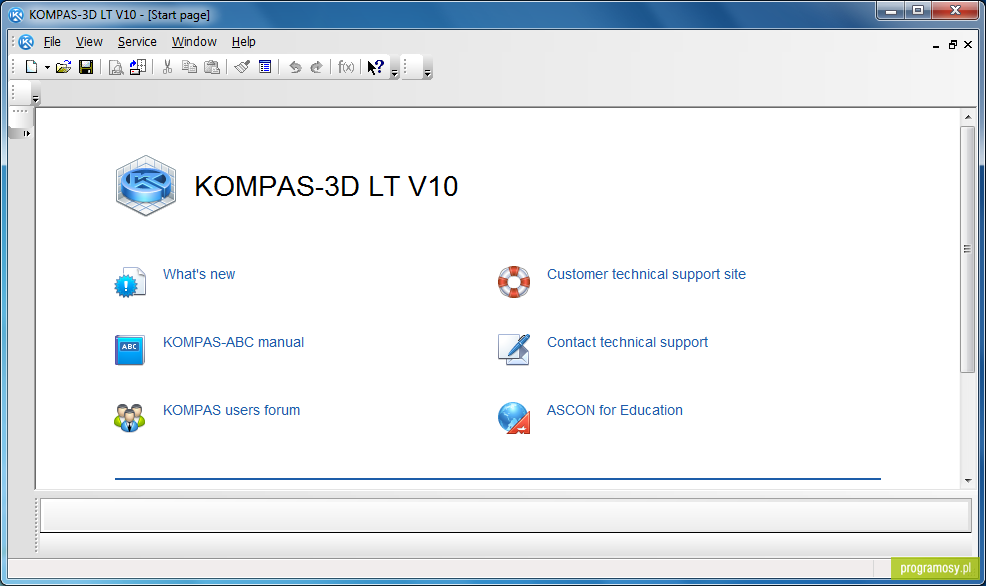
Task: Click the start page vertical scrollbar thumb
Action: (x=967, y=250)
